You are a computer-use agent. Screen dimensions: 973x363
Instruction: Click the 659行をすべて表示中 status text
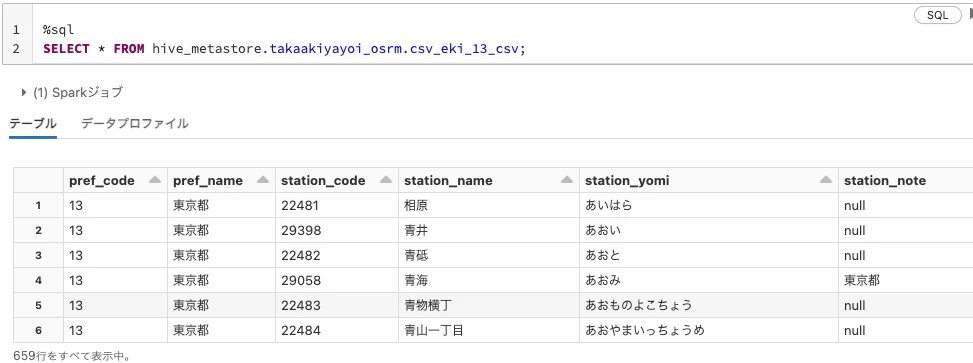point(71,356)
